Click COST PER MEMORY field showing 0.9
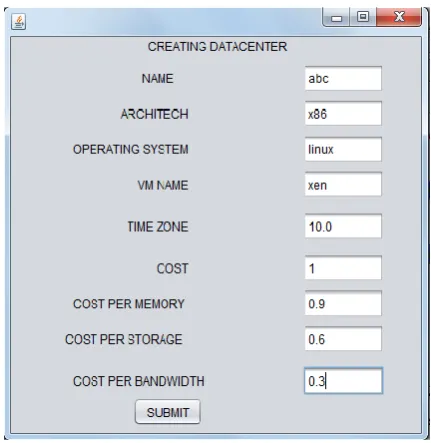 pos(343,303)
